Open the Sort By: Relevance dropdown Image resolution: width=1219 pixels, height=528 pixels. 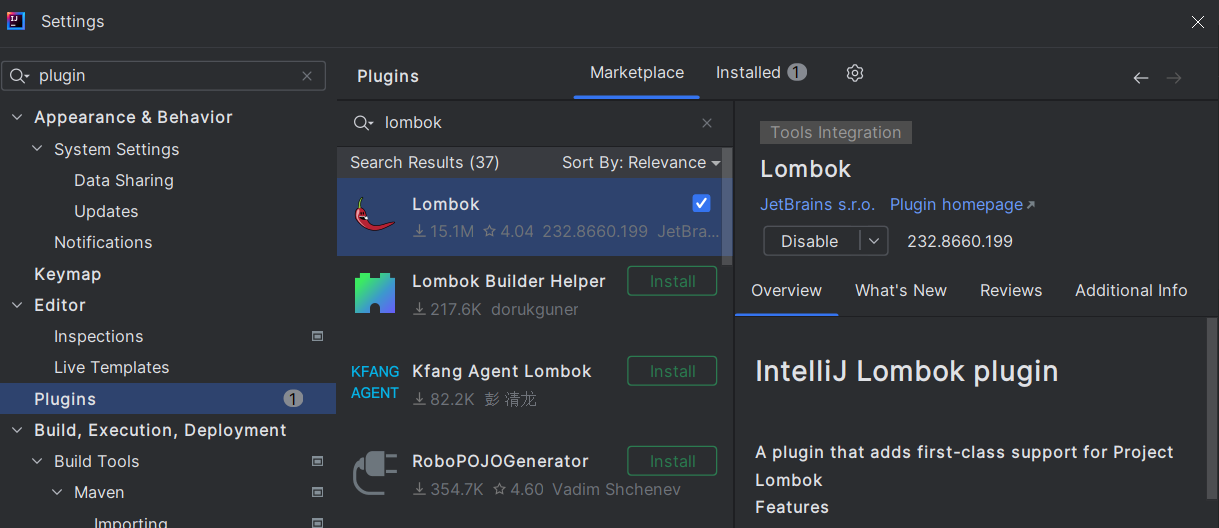pyautogui.click(x=641, y=162)
